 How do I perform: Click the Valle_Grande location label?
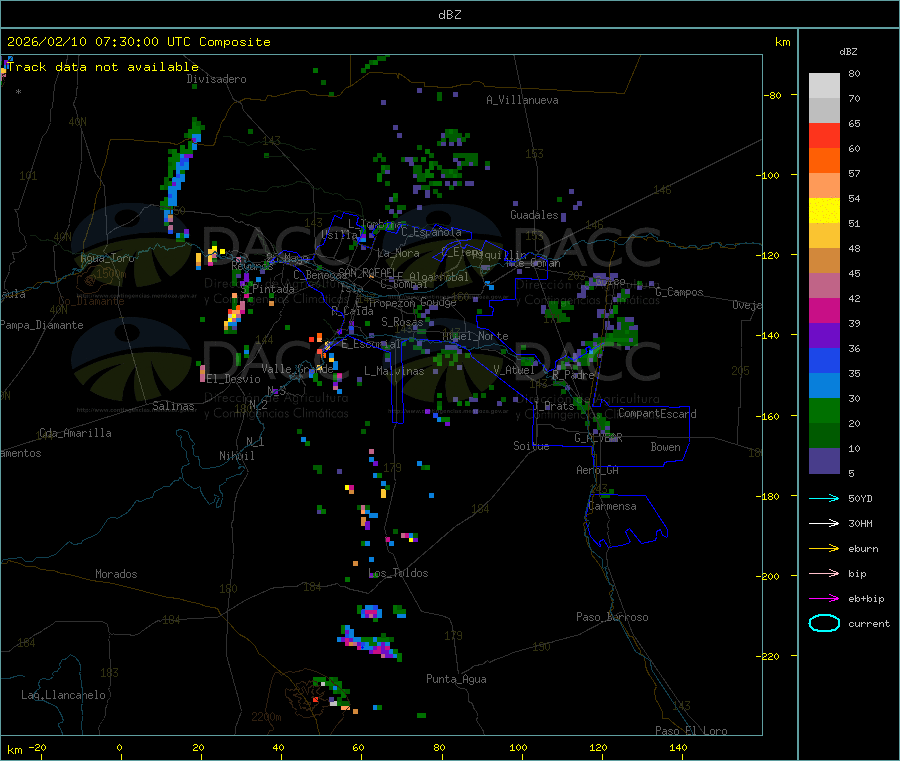(x=297, y=369)
